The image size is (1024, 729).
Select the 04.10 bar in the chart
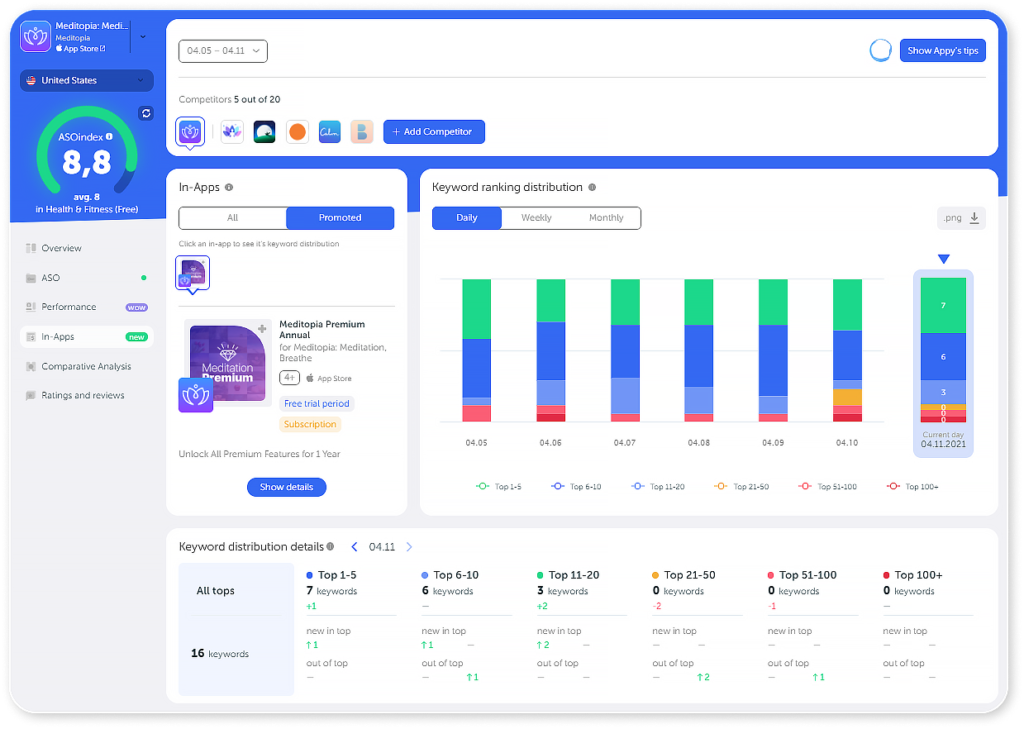pos(847,351)
